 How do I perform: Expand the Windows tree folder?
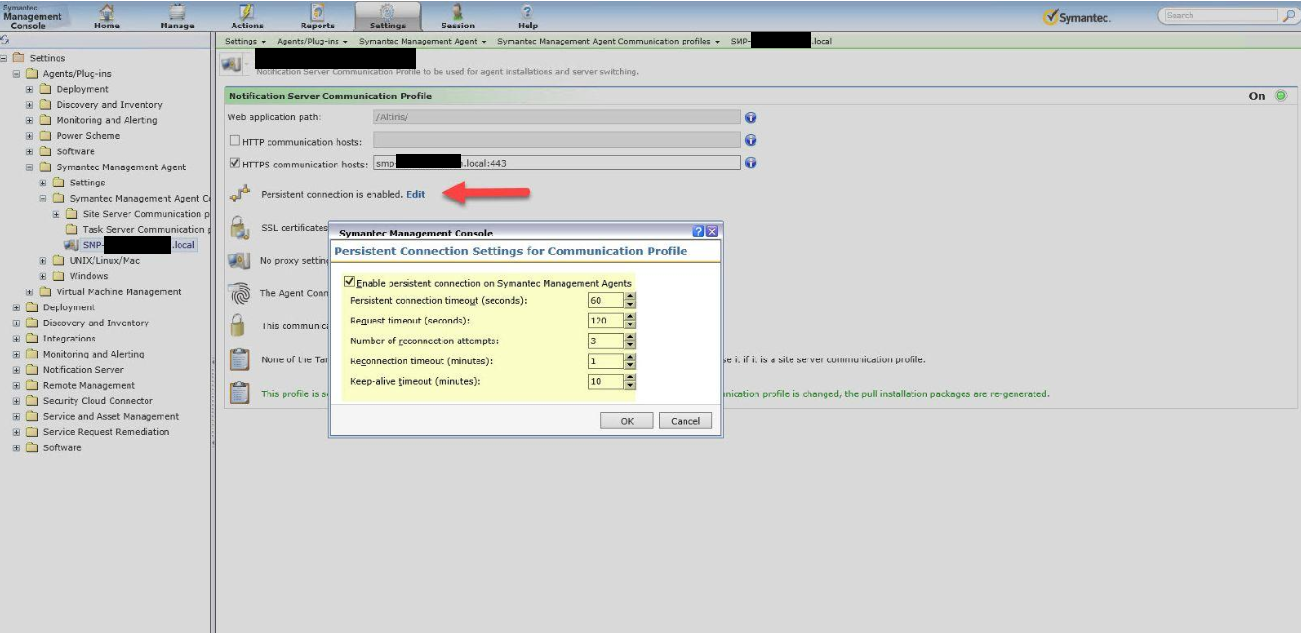43,276
